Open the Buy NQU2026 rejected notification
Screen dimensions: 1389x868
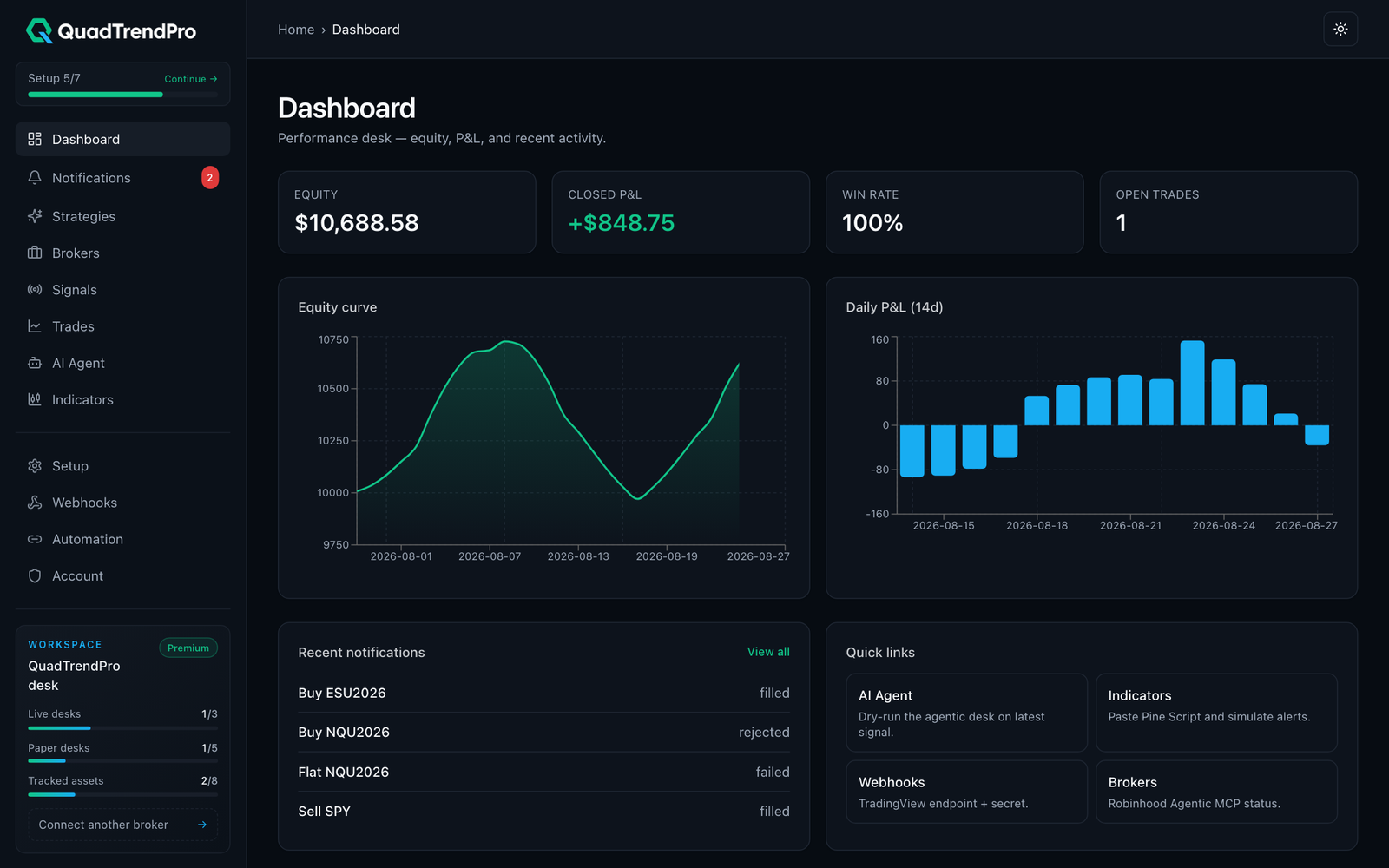[543, 732]
